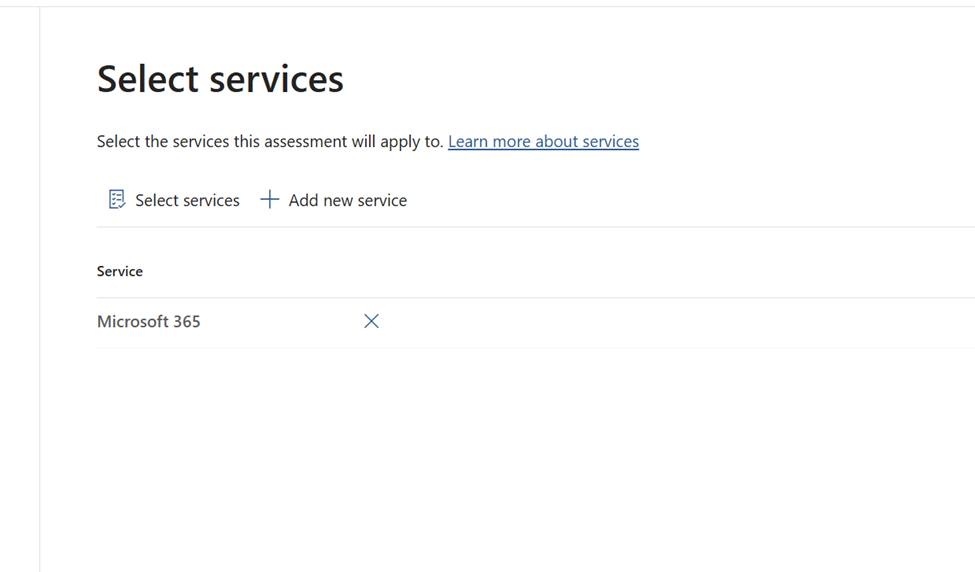Click the Service column header

click(120, 271)
